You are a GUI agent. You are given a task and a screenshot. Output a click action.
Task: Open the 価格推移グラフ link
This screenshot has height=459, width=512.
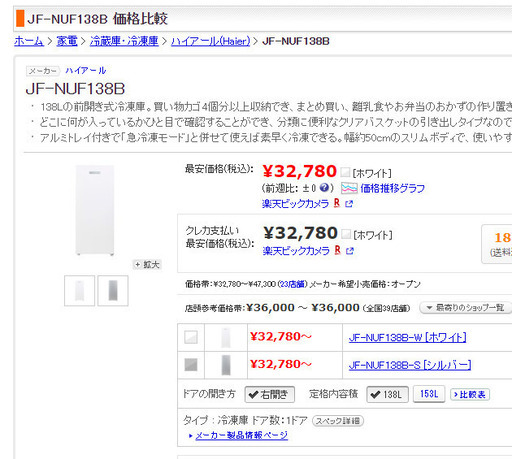click(393, 188)
